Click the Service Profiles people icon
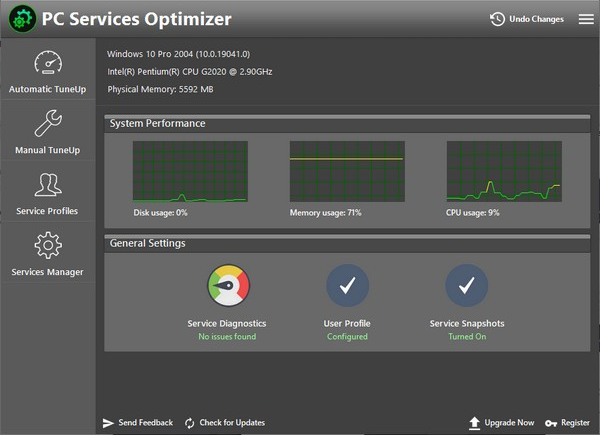Screen dimensions: 600x436 tap(48, 185)
